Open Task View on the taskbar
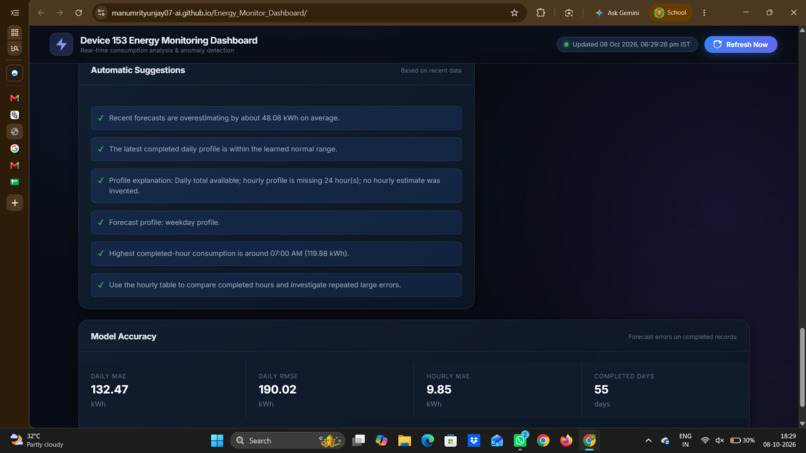Image resolution: width=806 pixels, height=453 pixels. pyautogui.click(x=358, y=440)
